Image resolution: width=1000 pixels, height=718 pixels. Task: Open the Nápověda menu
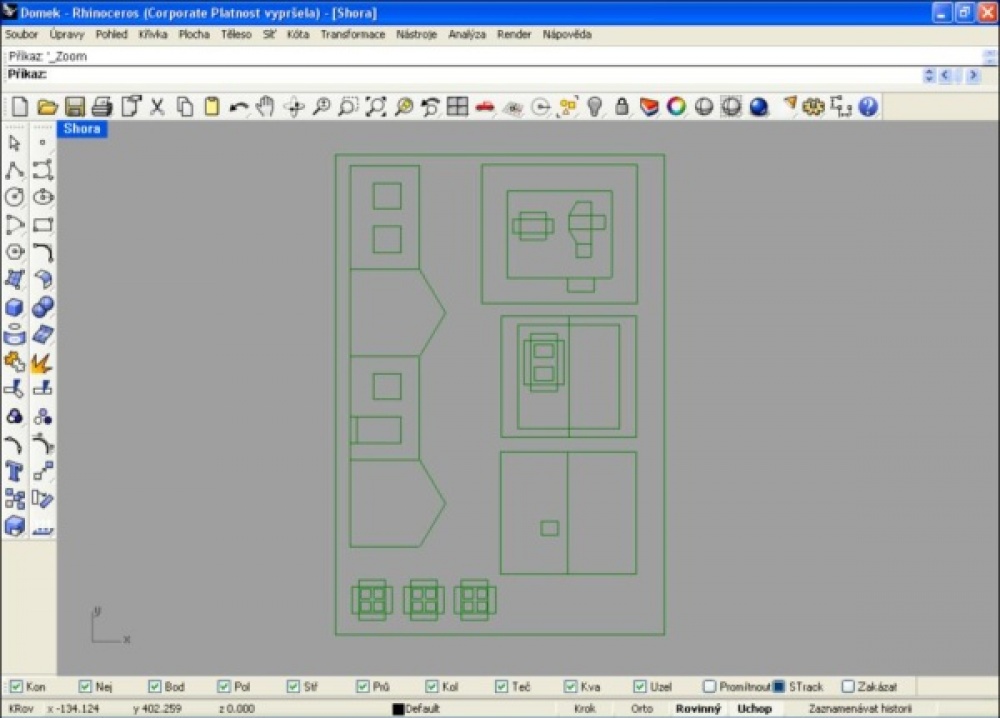pos(567,34)
